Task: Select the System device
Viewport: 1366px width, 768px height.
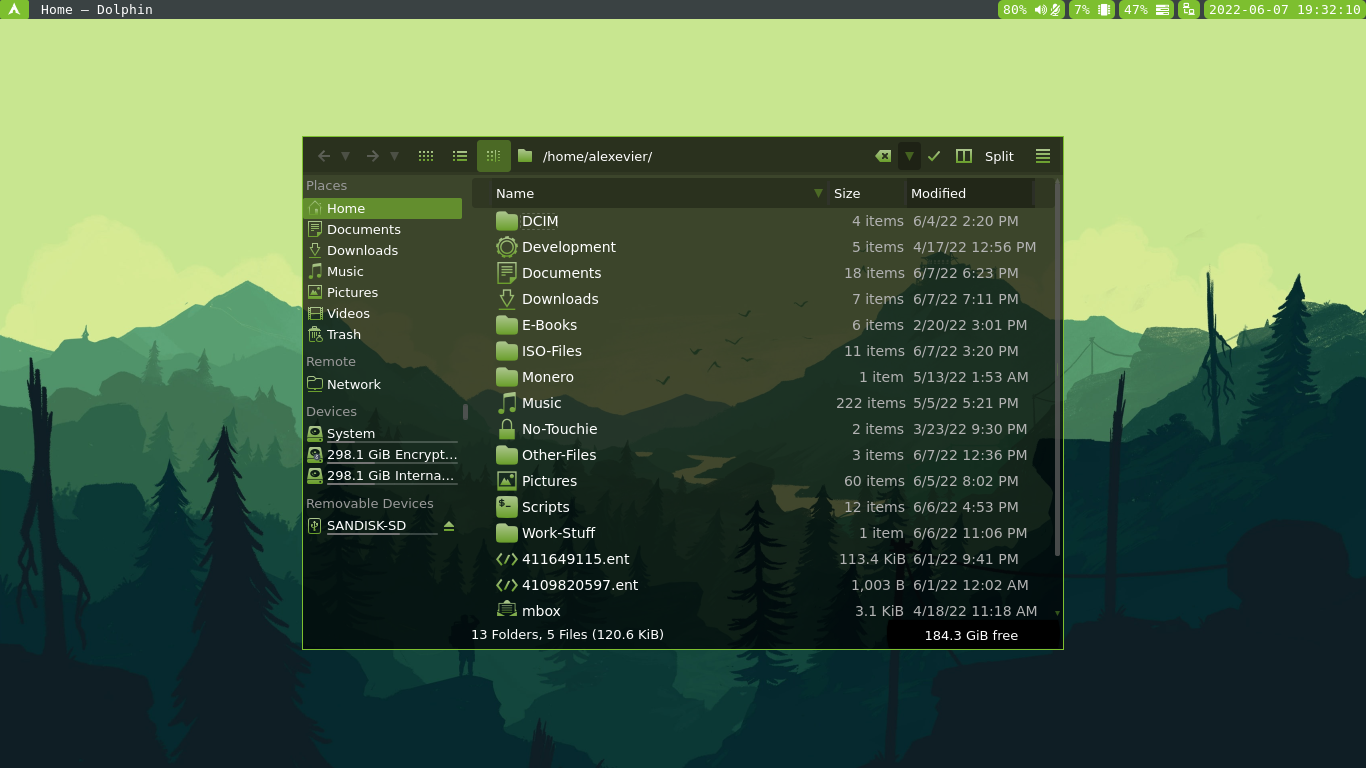Action: 382,433
